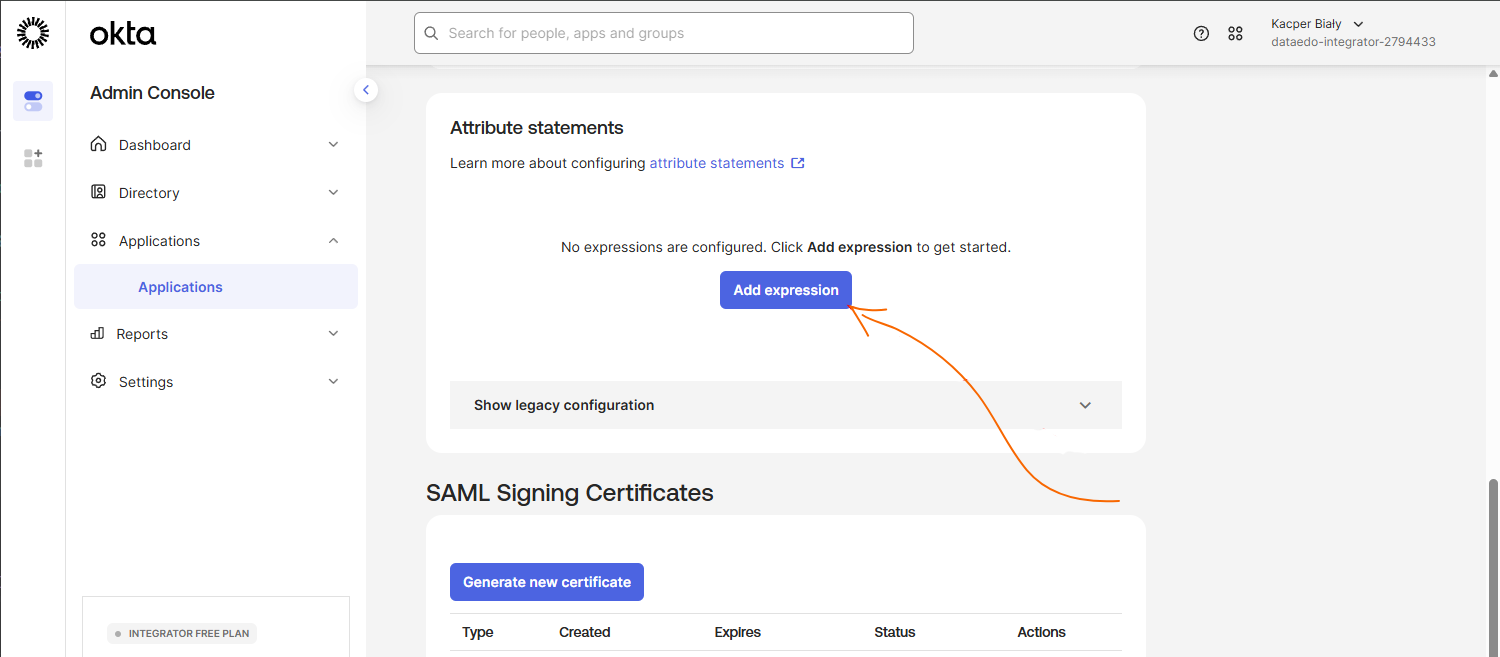Open the Reports menu item

142,334
